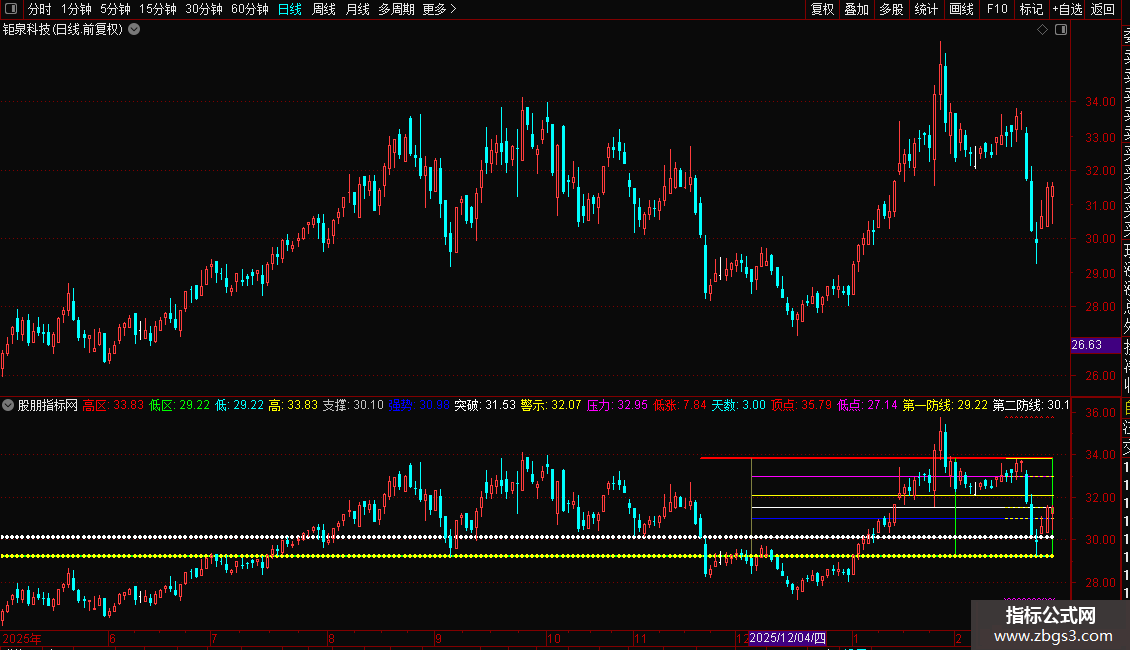The width and height of the screenshot is (1130, 650).
Task: Click the 2025/12/04/四 date marker
Action: [787, 638]
